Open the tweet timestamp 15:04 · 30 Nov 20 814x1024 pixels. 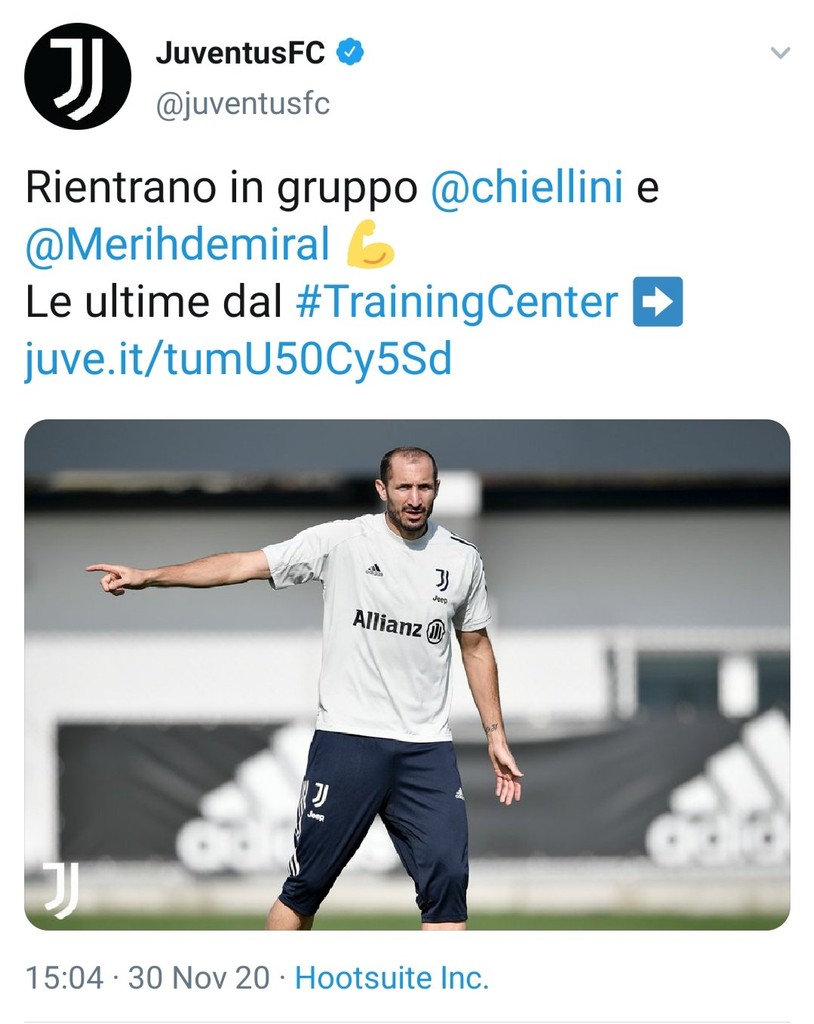pyautogui.click(x=147, y=978)
